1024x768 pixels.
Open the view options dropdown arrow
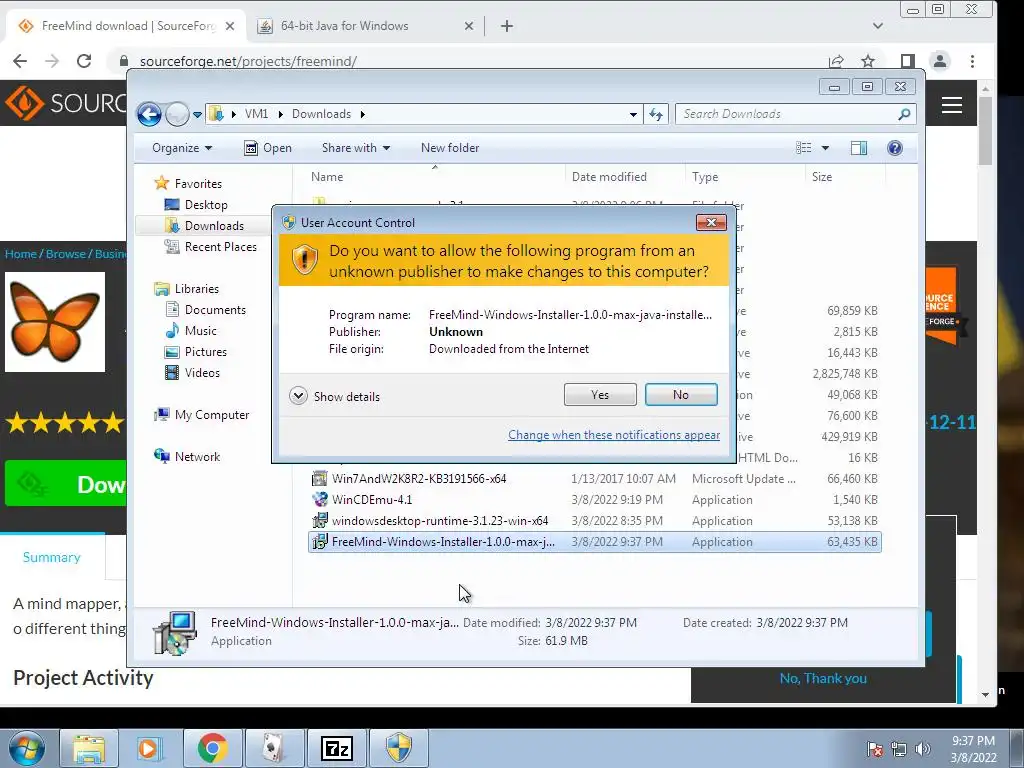tap(825, 148)
